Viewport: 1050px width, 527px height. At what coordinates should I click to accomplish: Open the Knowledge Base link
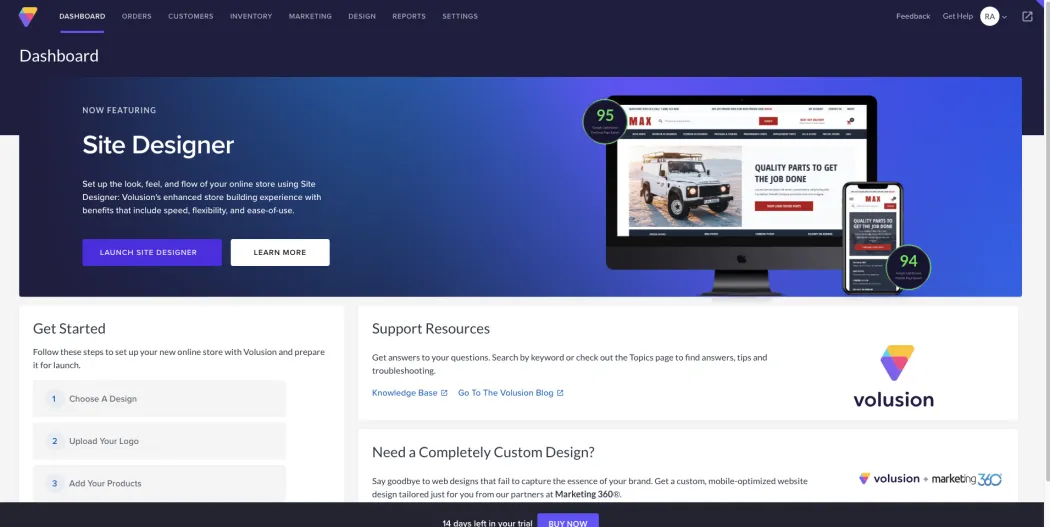tap(404, 393)
